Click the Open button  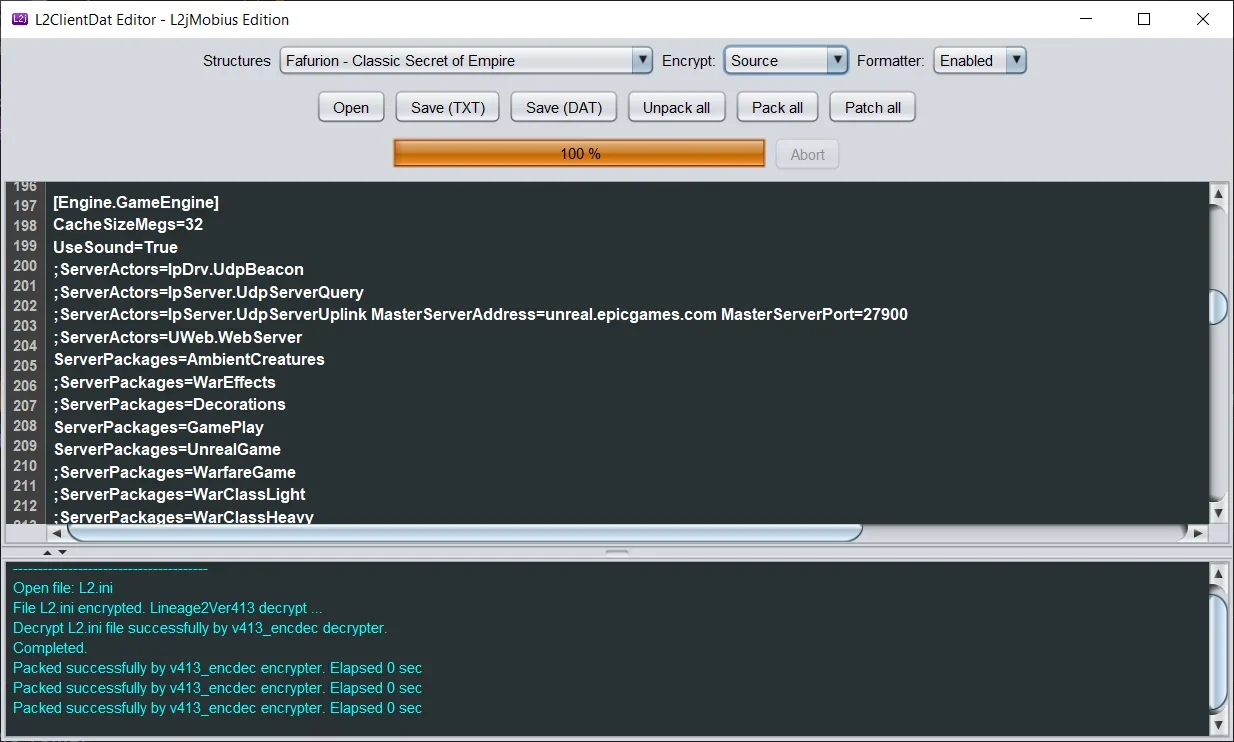tap(351, 107)
